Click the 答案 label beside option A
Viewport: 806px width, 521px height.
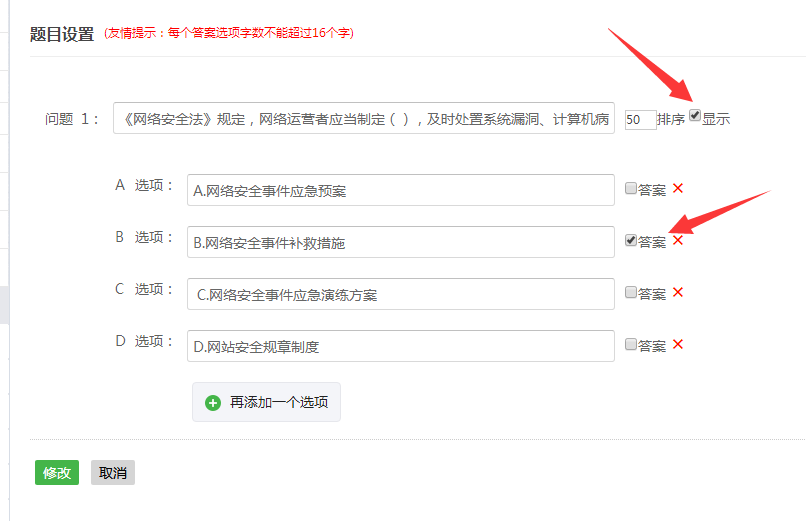[652, 190]
